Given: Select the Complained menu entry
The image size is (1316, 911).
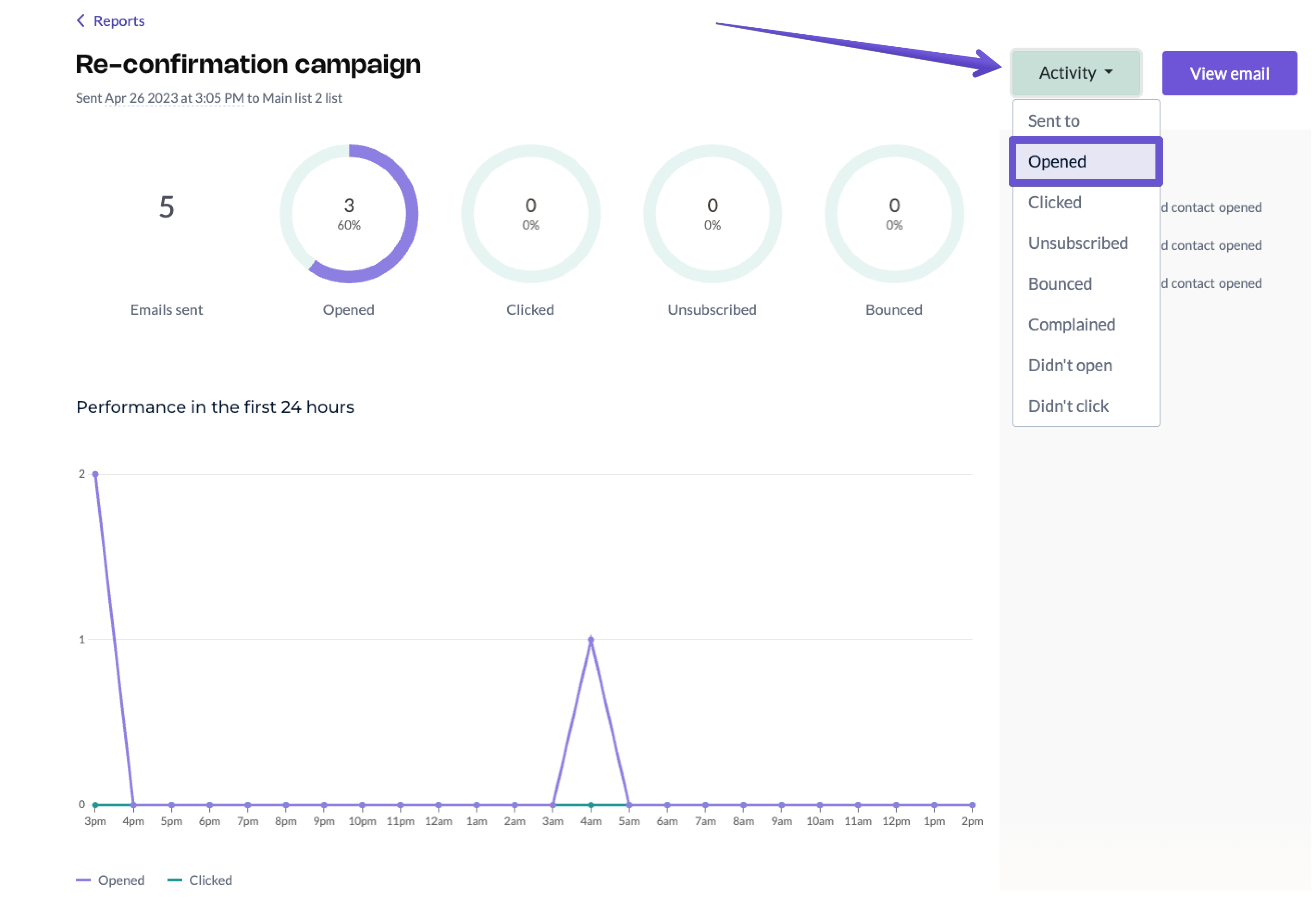Looking at the screenshot, I should pyautogui.click(x=1071, y=324).
